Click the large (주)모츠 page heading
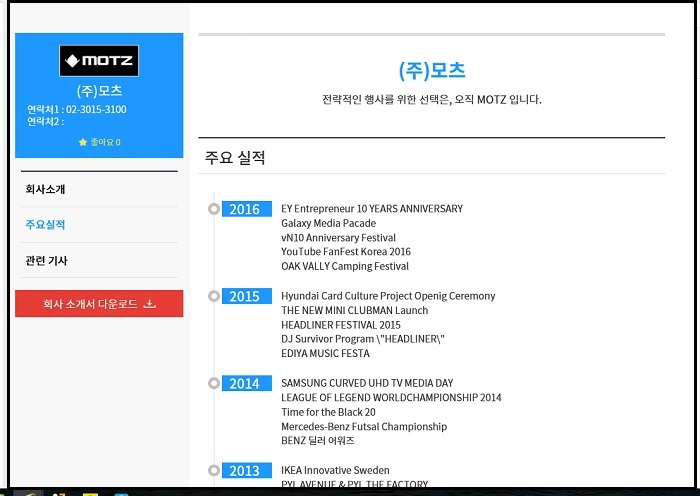Screen dimensions: 700x496 coord(431,71)
